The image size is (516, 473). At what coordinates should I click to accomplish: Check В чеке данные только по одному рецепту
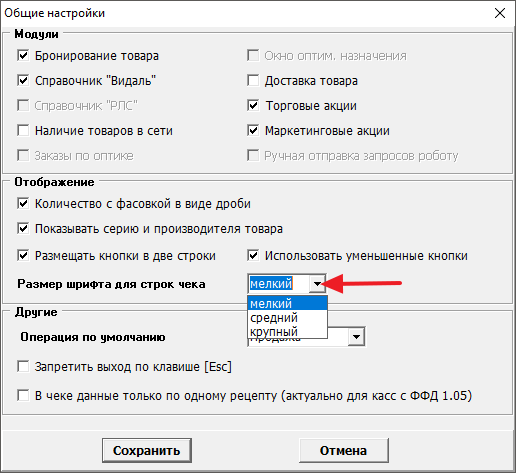[23, 396]
